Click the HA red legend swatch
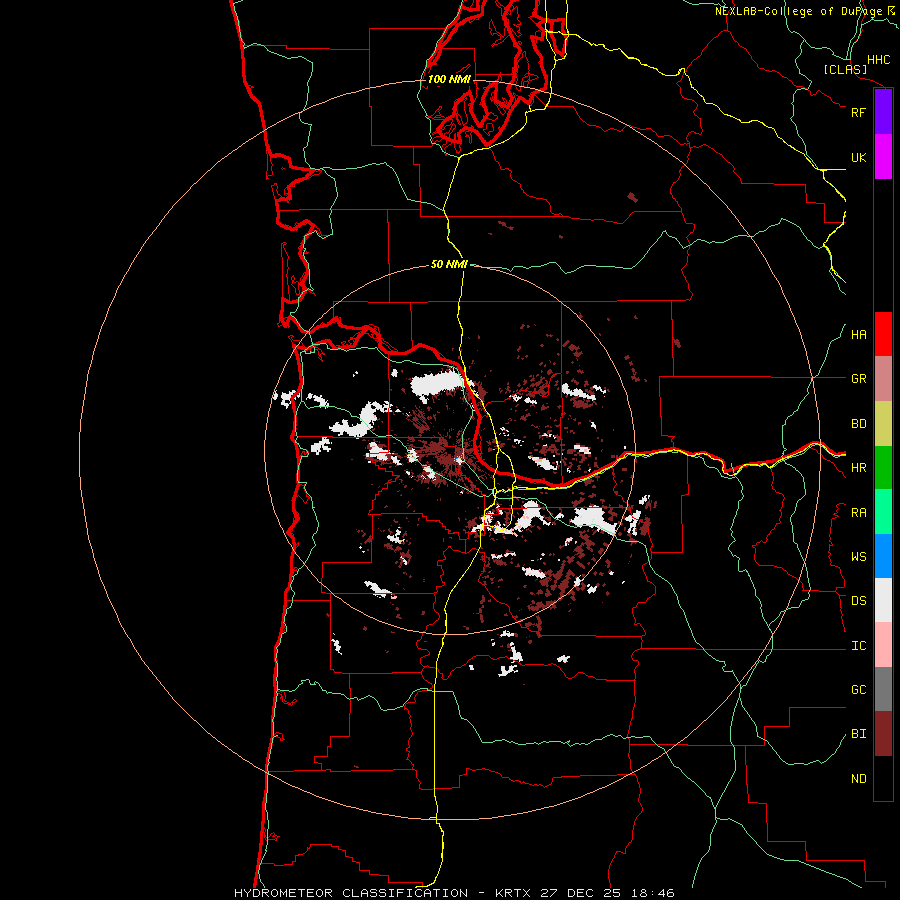The width and height of the screenshot is (900, 900). [x=883, y=334]
